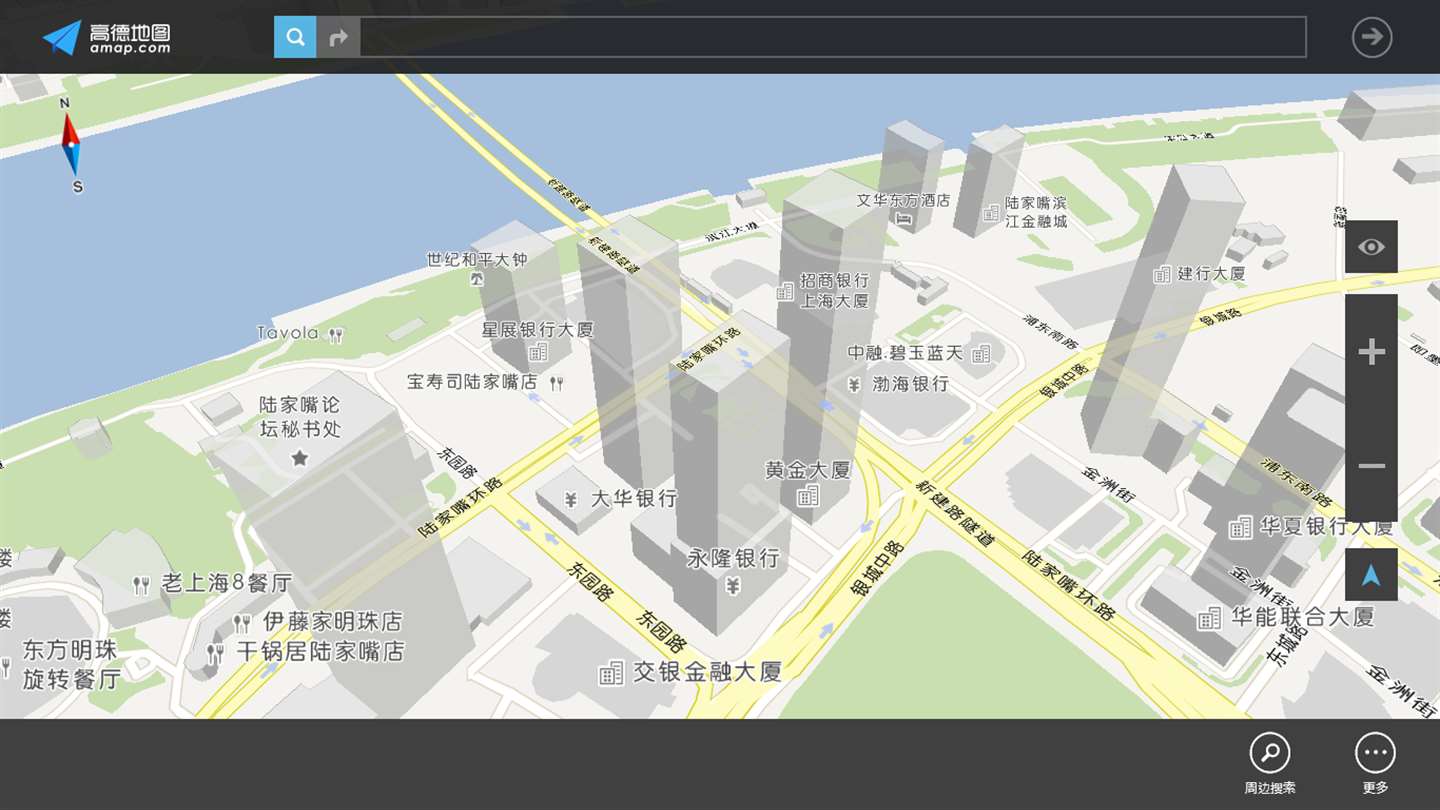Zoom in with the plus button

click(x=1371, y=351)
